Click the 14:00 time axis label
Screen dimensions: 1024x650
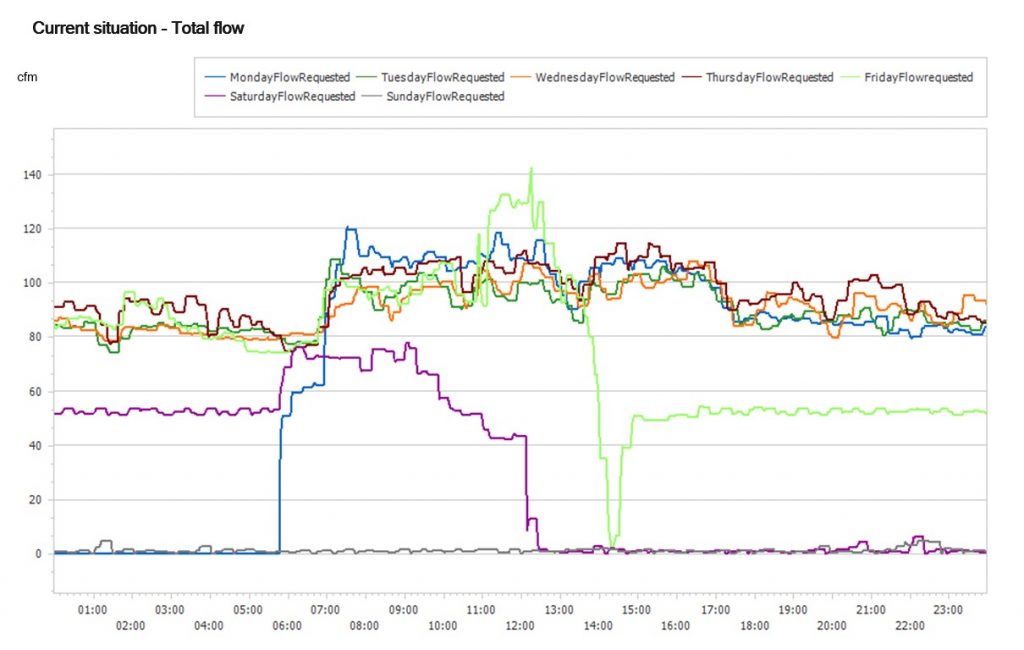click(598, 626)
